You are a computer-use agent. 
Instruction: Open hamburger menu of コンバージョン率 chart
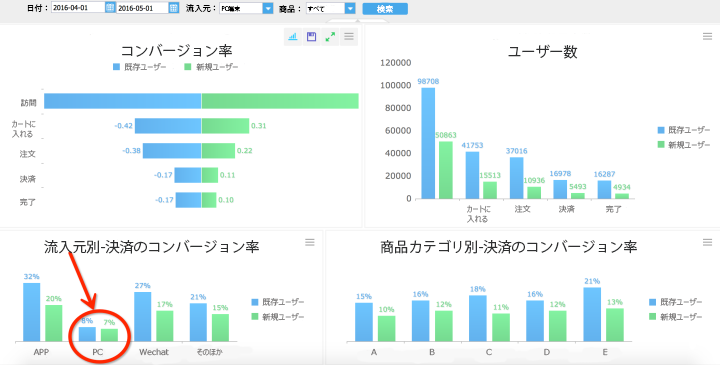(349, 37)
